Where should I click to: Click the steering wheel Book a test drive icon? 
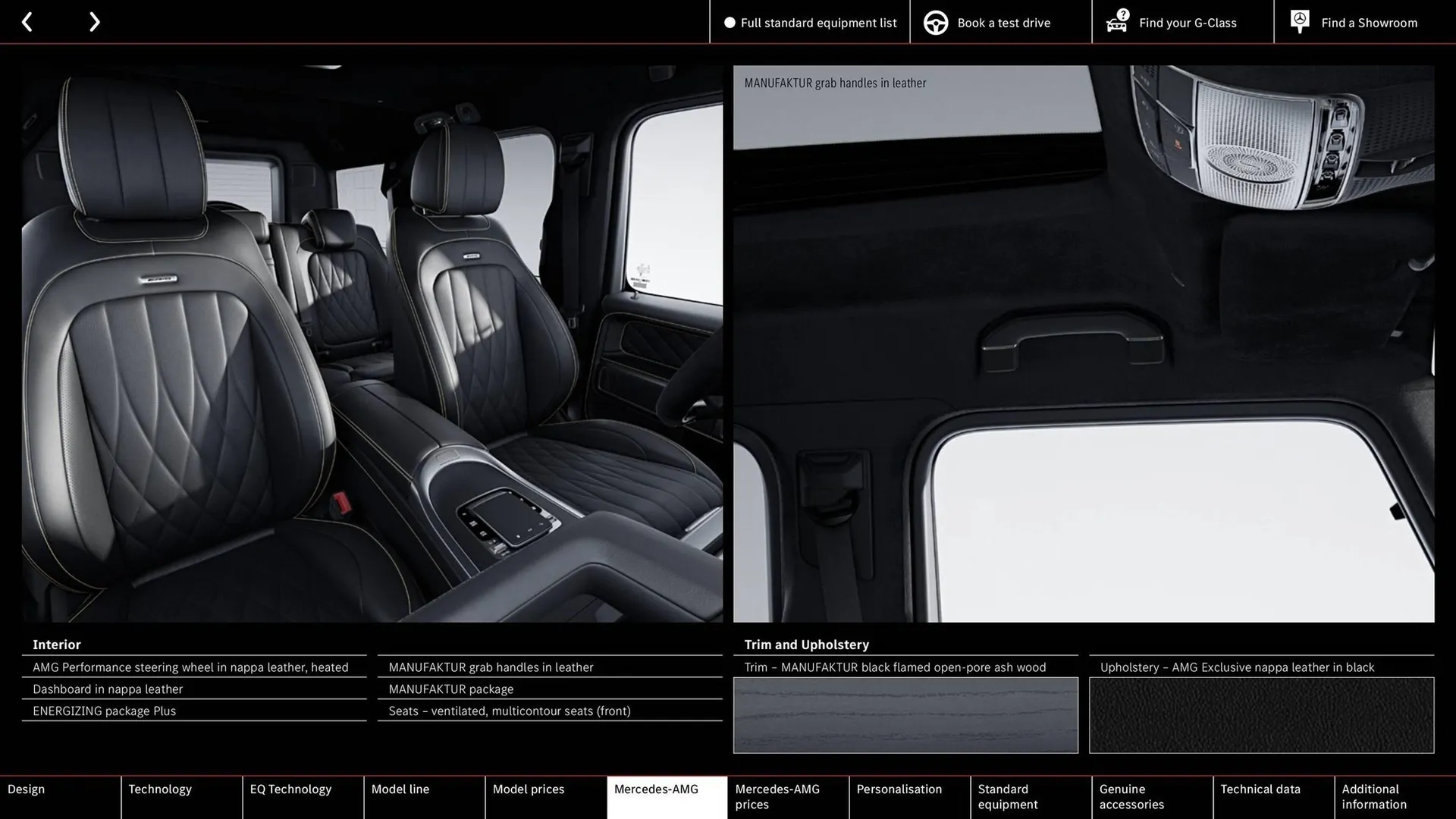click(935, 22)
